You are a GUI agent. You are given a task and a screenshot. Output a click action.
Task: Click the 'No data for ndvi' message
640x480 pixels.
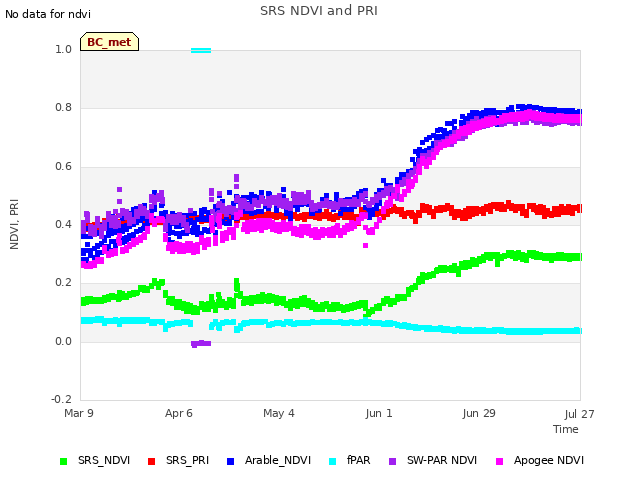(x=48, y=14)
